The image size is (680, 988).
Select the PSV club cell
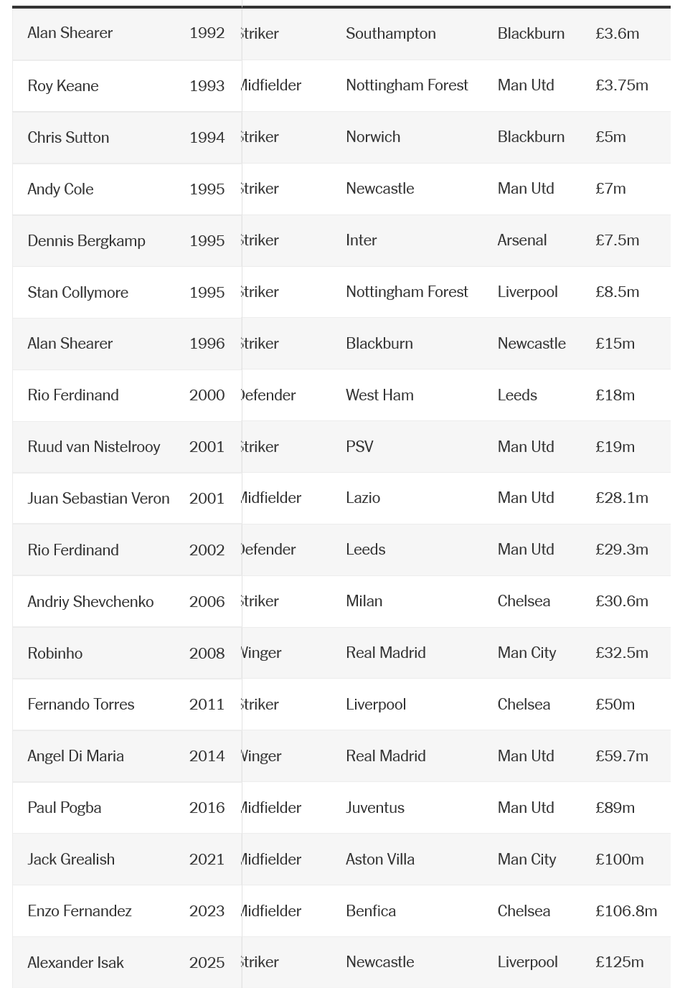[x=359, y=447]
